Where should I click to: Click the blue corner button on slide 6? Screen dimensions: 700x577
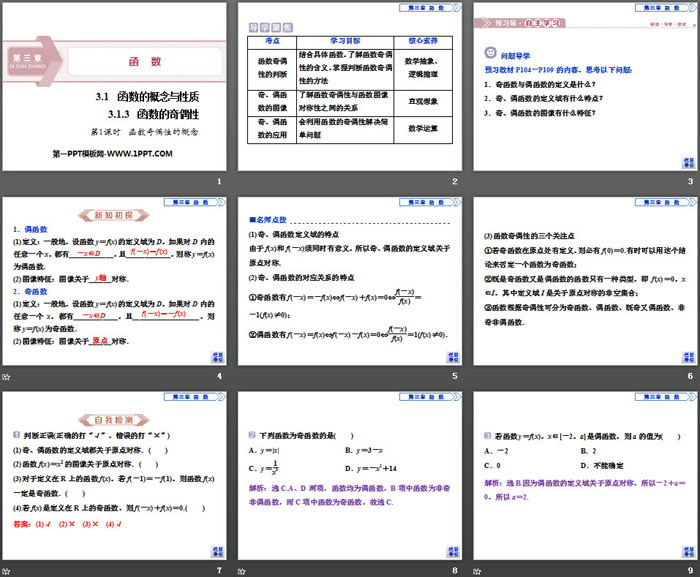pos(688,357)
